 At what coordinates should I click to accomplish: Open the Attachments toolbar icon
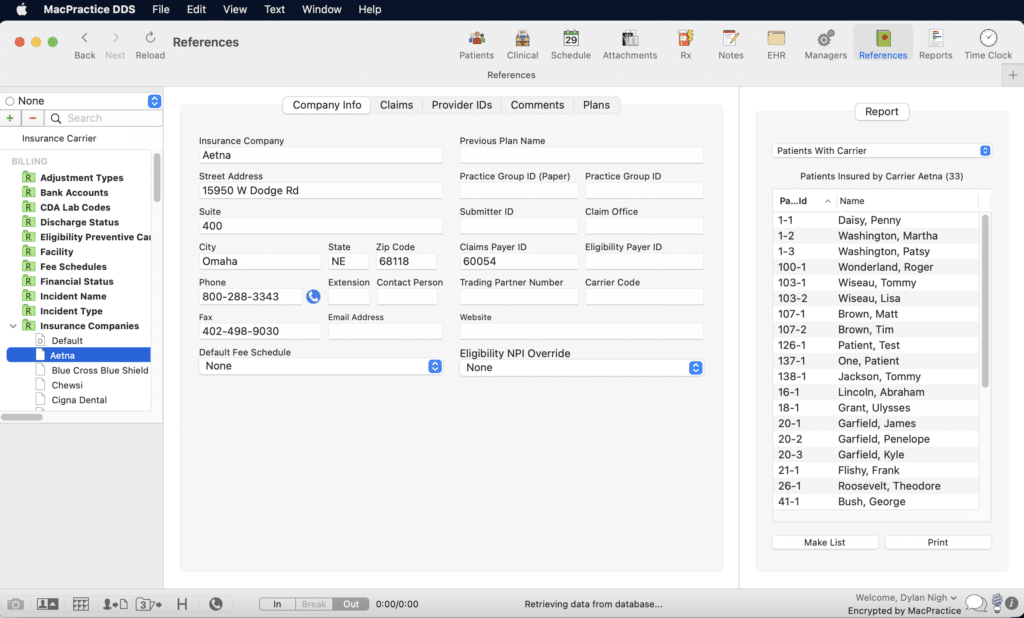click(630, 44)
